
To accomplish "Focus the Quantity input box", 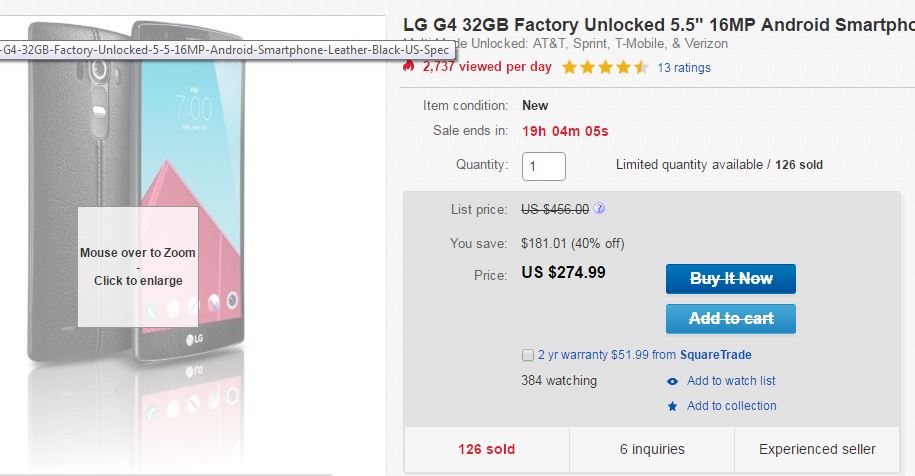I will coord(544,166).
